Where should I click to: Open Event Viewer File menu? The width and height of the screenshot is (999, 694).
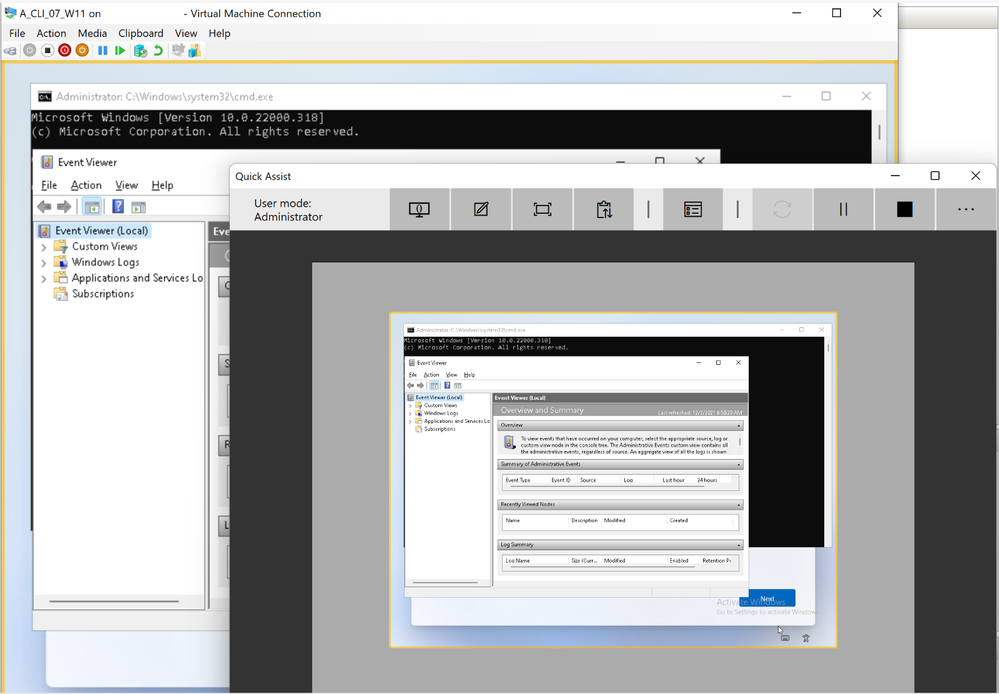point(49,185)
